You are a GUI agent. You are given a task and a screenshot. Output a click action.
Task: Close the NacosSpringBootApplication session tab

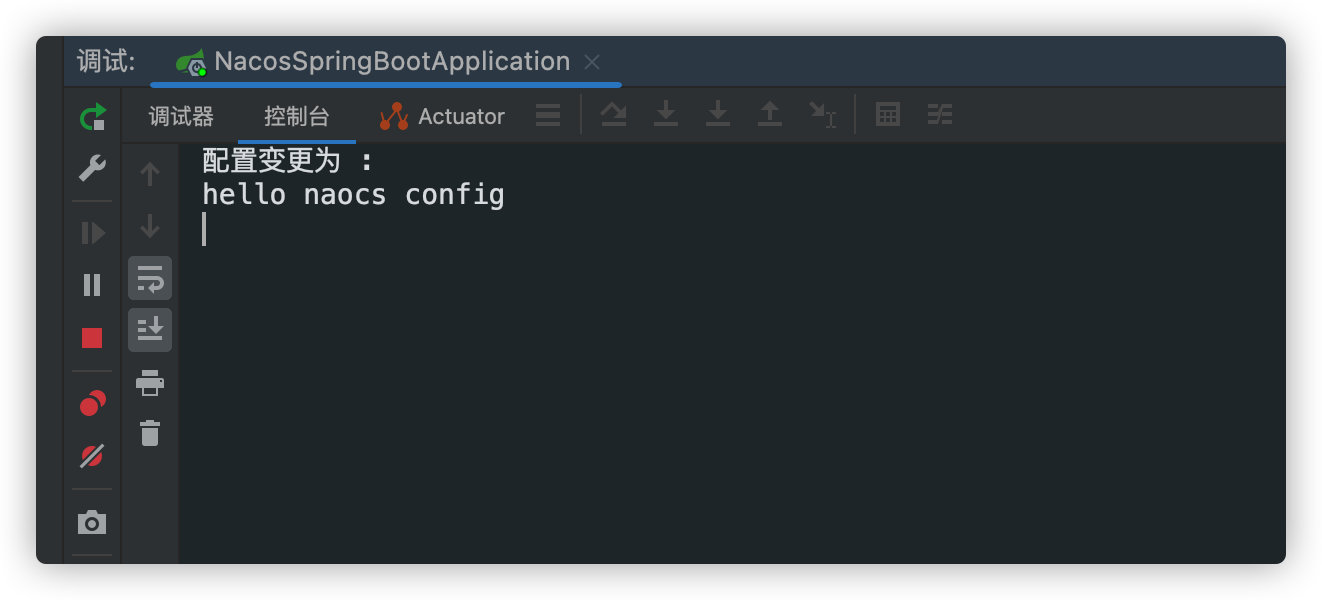[x=592, y=62]
